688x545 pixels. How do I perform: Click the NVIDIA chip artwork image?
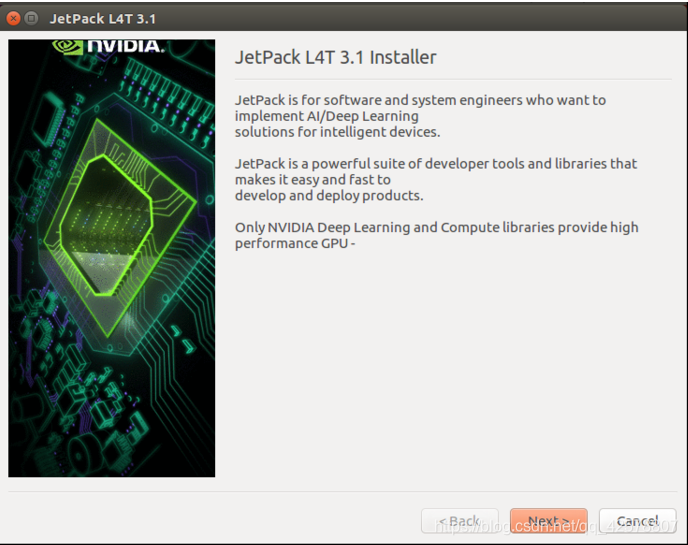click(111, 258)
